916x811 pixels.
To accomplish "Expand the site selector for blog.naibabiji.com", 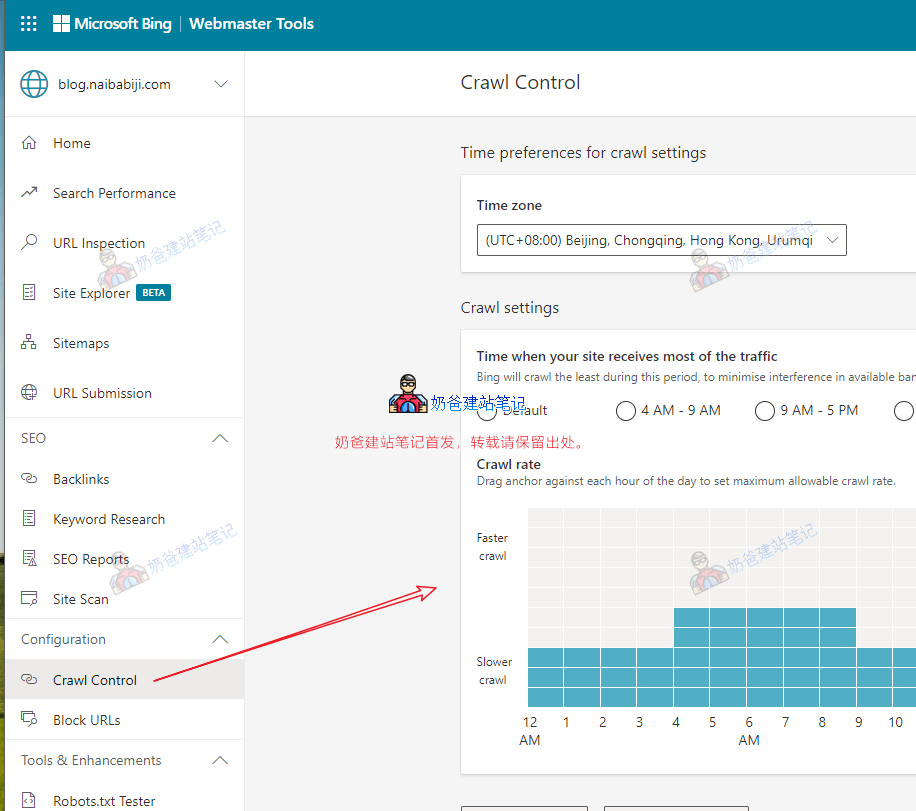I will tap(220, 84).
